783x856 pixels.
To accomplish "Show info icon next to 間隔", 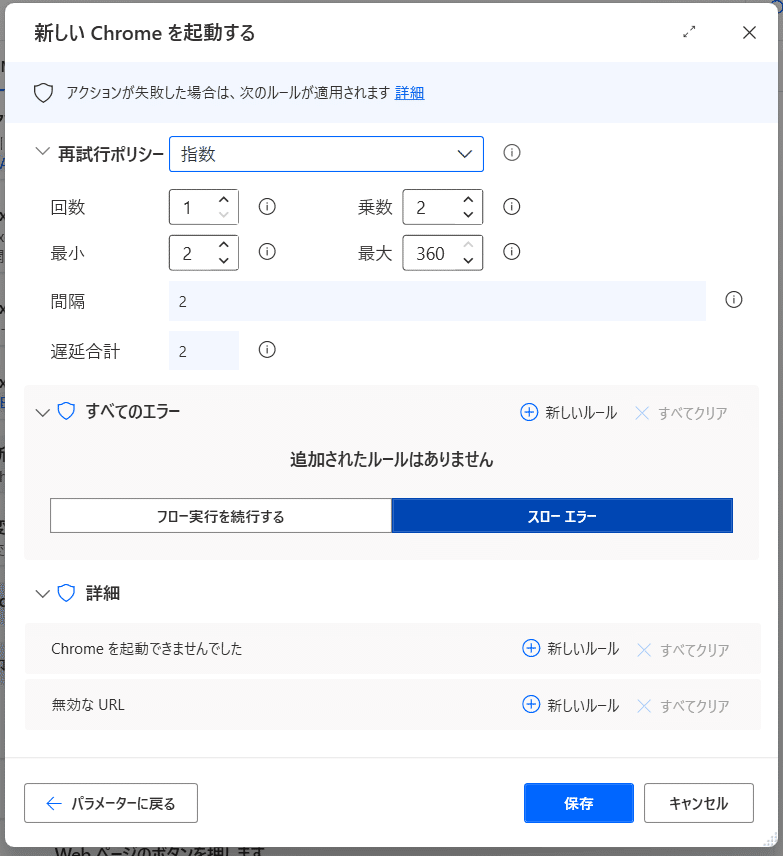I will pos(734,299).
